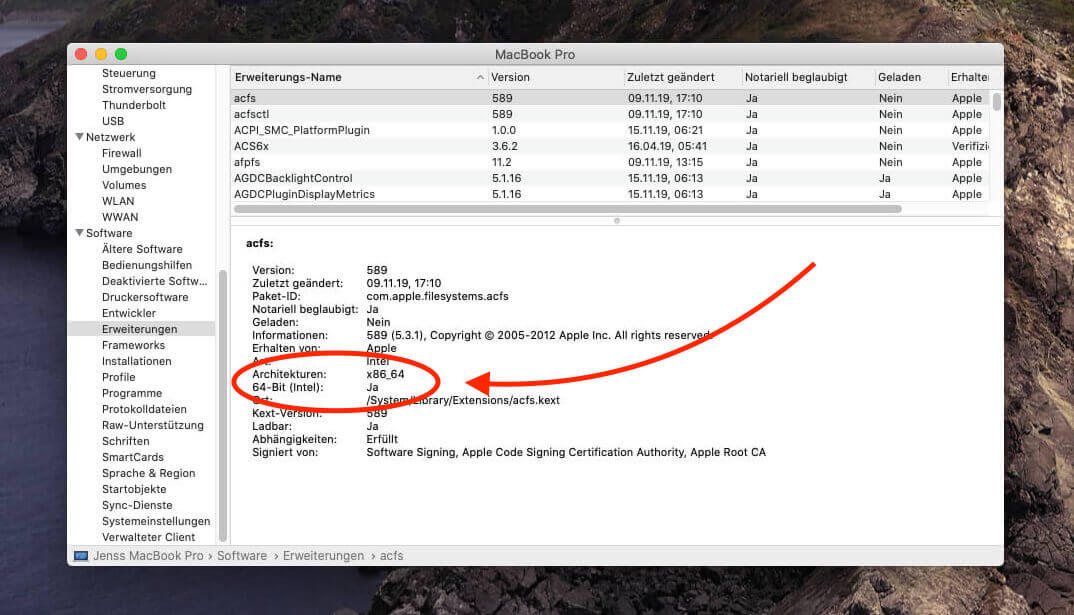Select Systemeinstellungen in the sidebar

pos(156,521)
